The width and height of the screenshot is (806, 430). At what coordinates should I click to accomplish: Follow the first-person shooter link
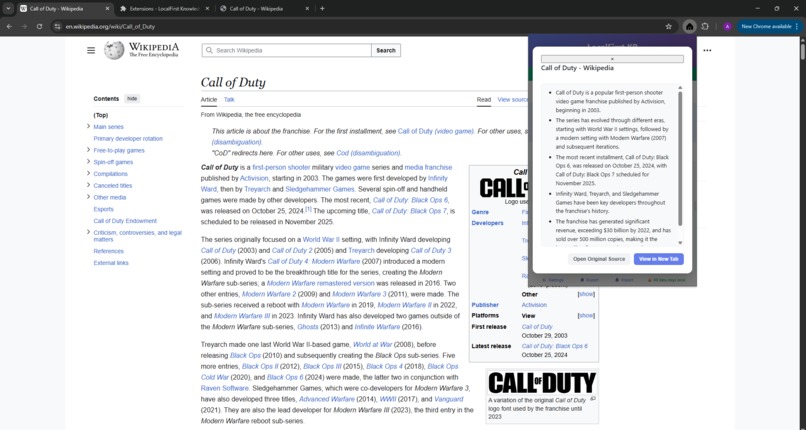281,167
